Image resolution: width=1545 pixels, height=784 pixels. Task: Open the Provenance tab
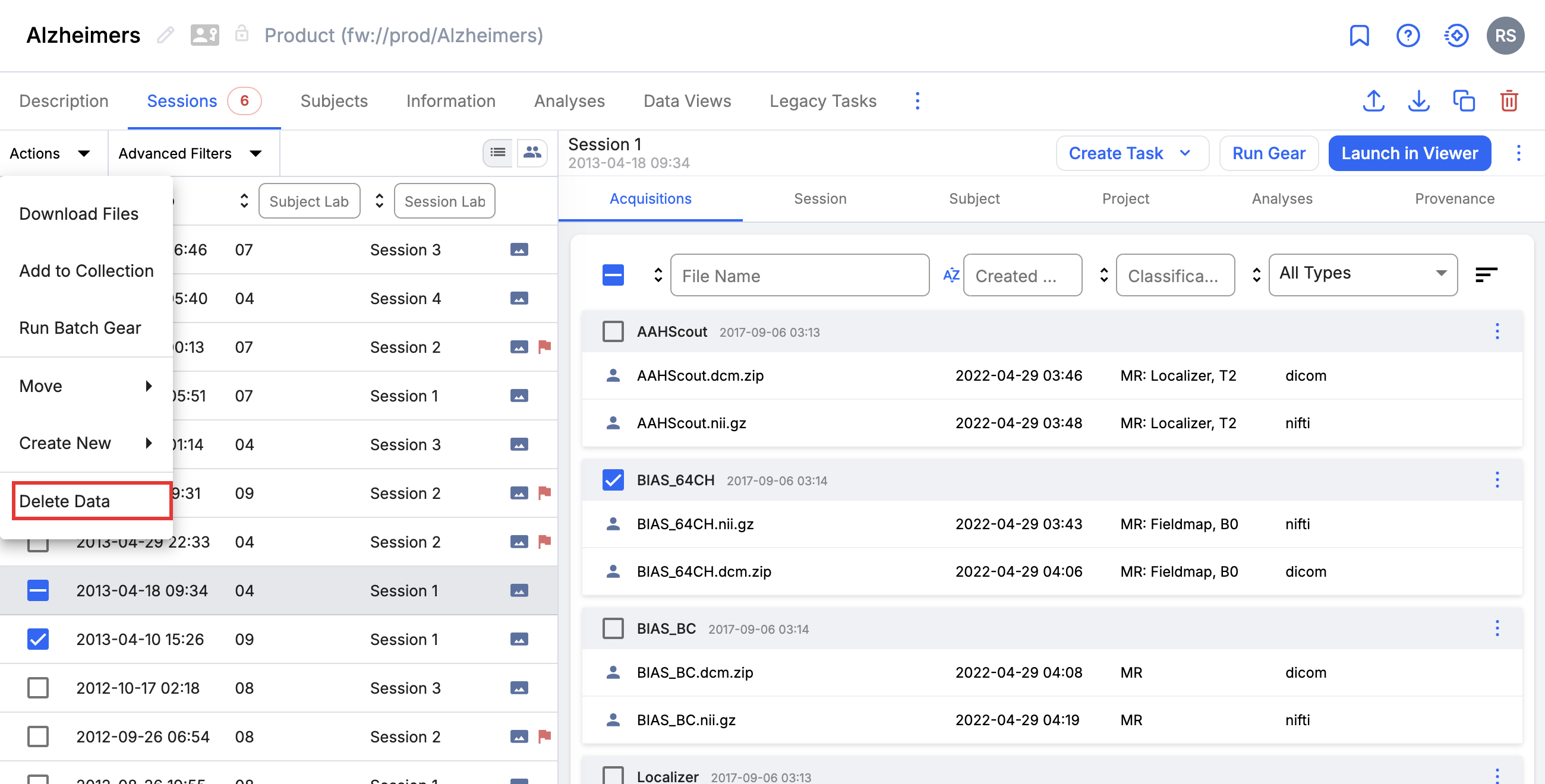click(x=1454, y=198)
